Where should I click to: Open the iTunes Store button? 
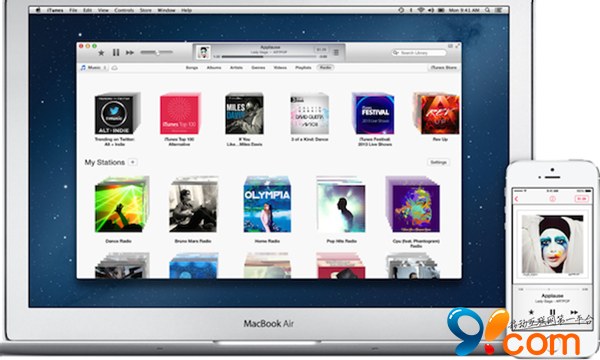(x=443, y=68)
